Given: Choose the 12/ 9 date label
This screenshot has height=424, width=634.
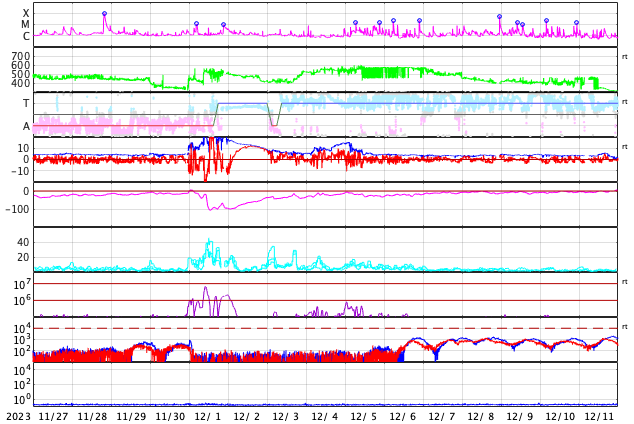Looking at the screenshot, I should coord(520,417).
